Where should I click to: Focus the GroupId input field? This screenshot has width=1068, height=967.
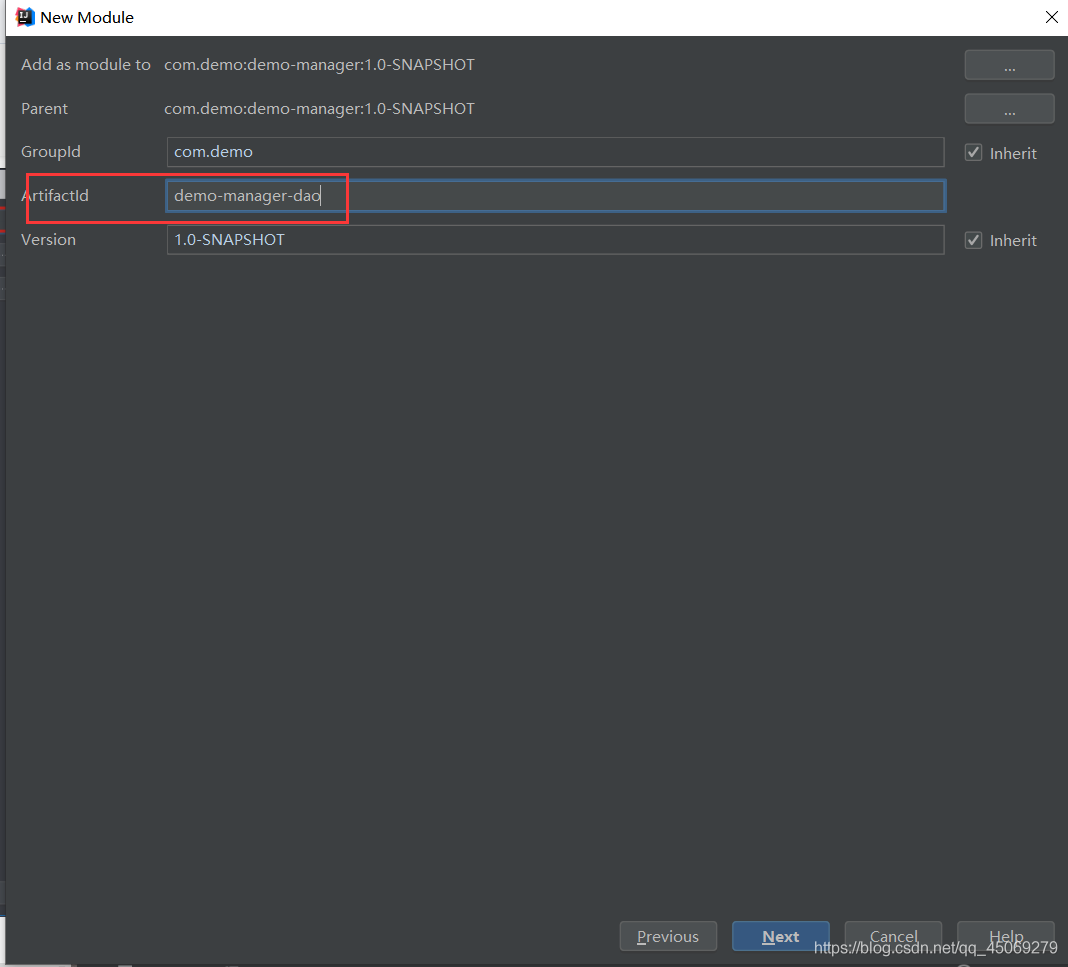coord(555,152)
